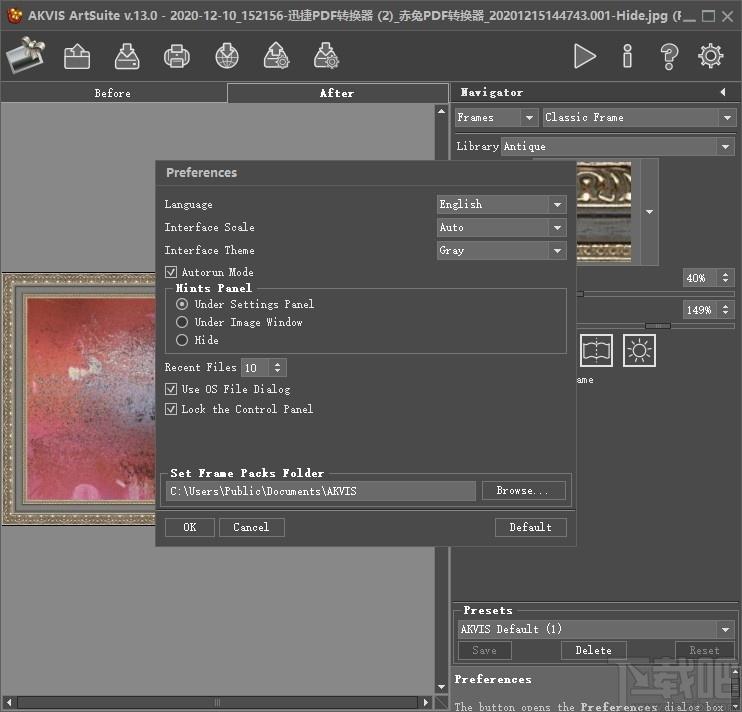Adjust the 149% value stepper
742x712 pixels.
[x=725, y=310]
